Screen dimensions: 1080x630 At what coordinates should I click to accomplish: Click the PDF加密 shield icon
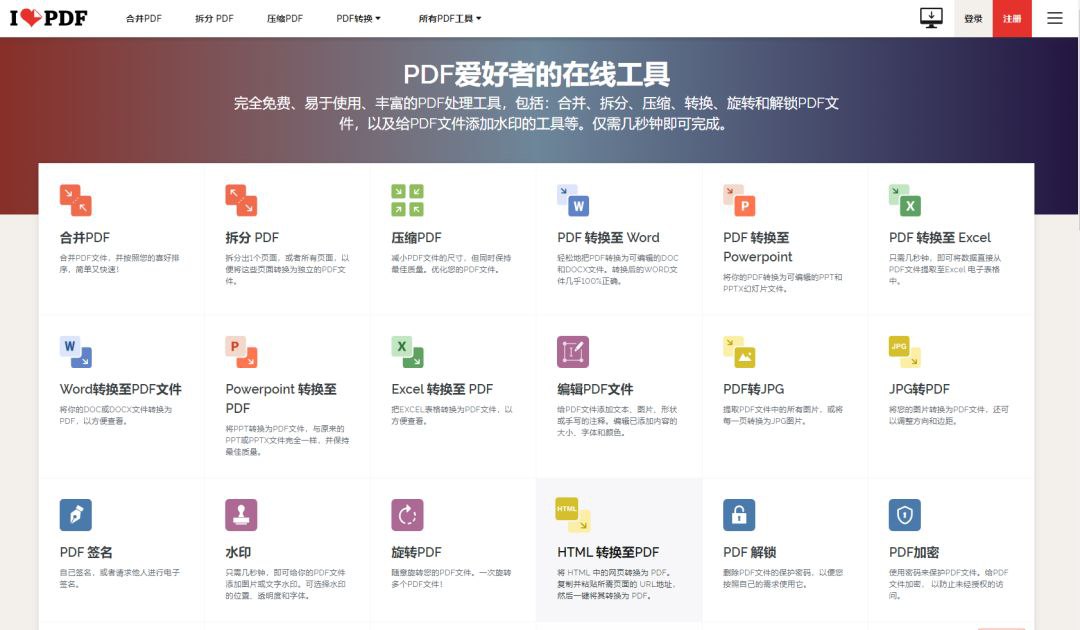coord(905,515)
